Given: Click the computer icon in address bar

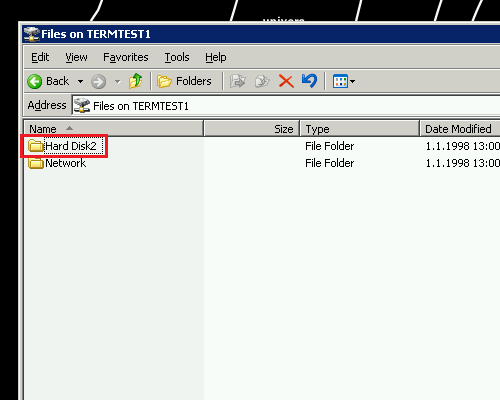Looking at the screenshot, I should 82,106.
